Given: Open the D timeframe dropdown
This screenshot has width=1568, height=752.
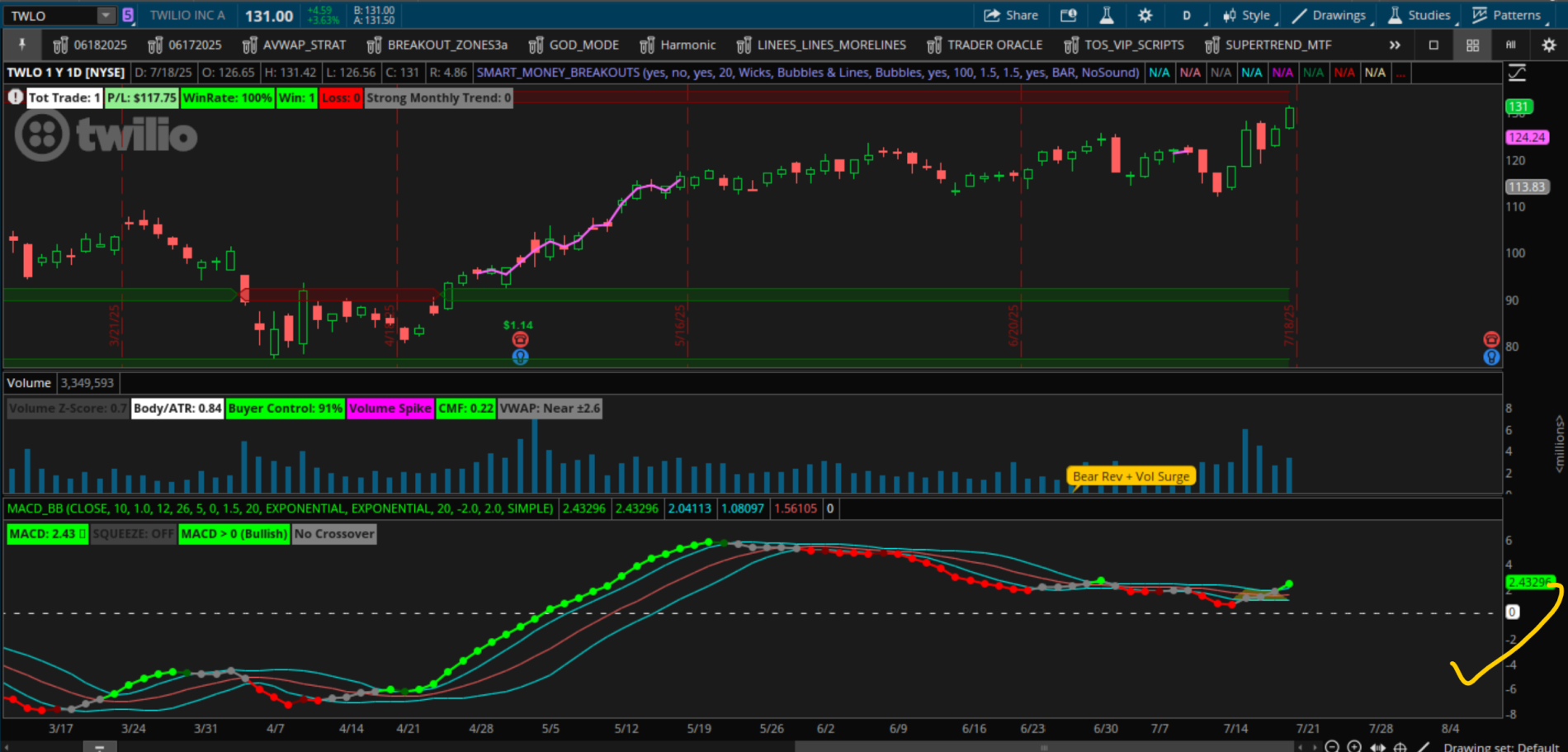Looking at the screenshot, I should (1188, 16).
